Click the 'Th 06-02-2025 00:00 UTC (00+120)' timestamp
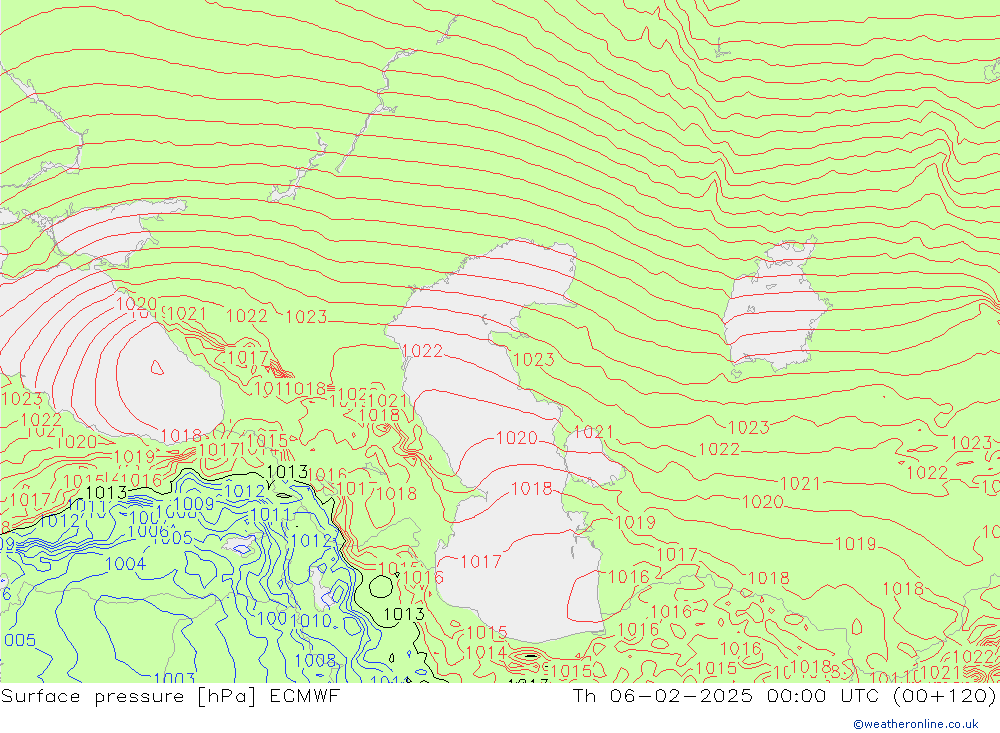The width and height of the screenshot is (1000, 733). (784, 695)
